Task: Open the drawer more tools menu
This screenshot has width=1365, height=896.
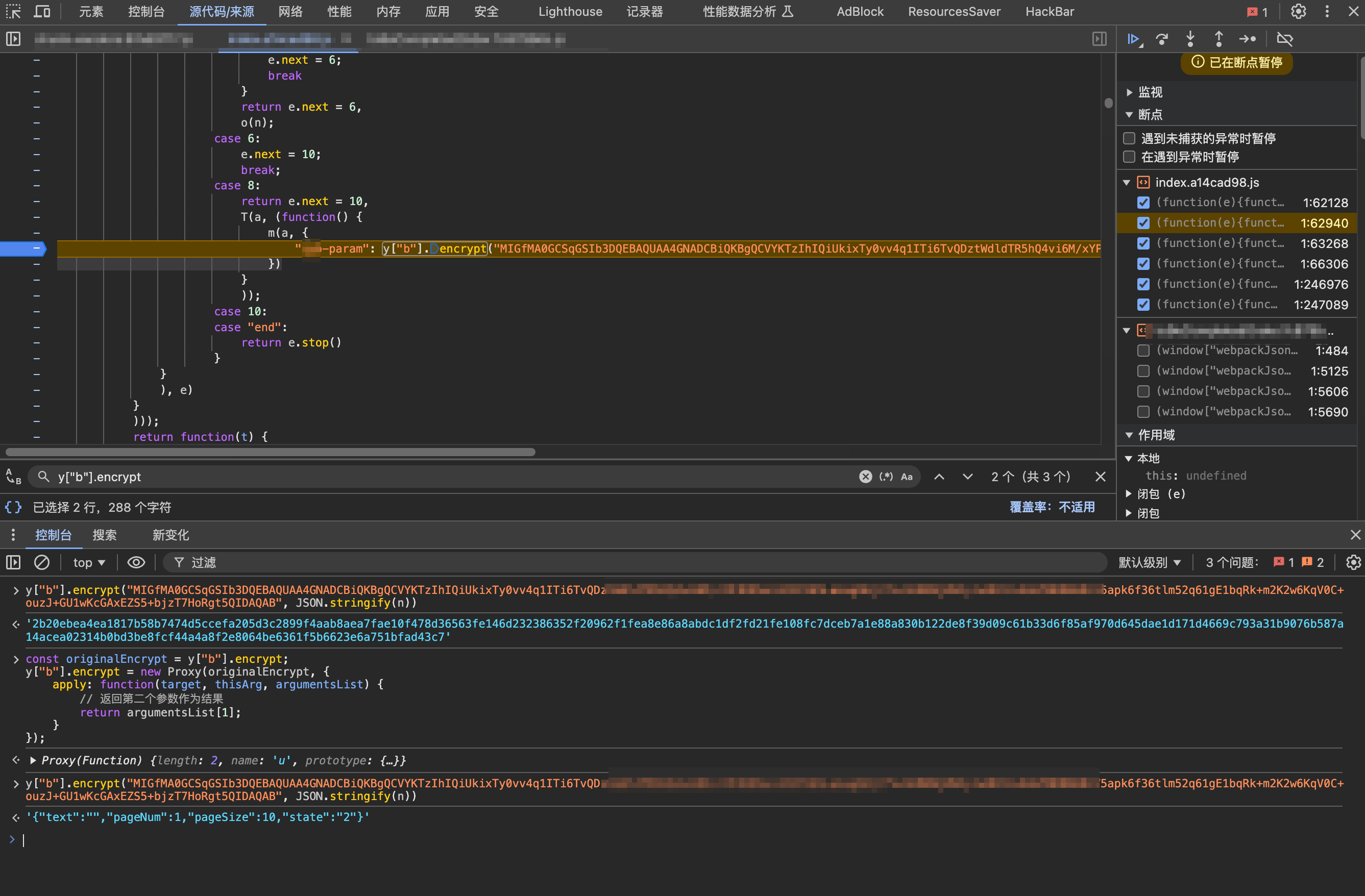Action: (13, 535)
